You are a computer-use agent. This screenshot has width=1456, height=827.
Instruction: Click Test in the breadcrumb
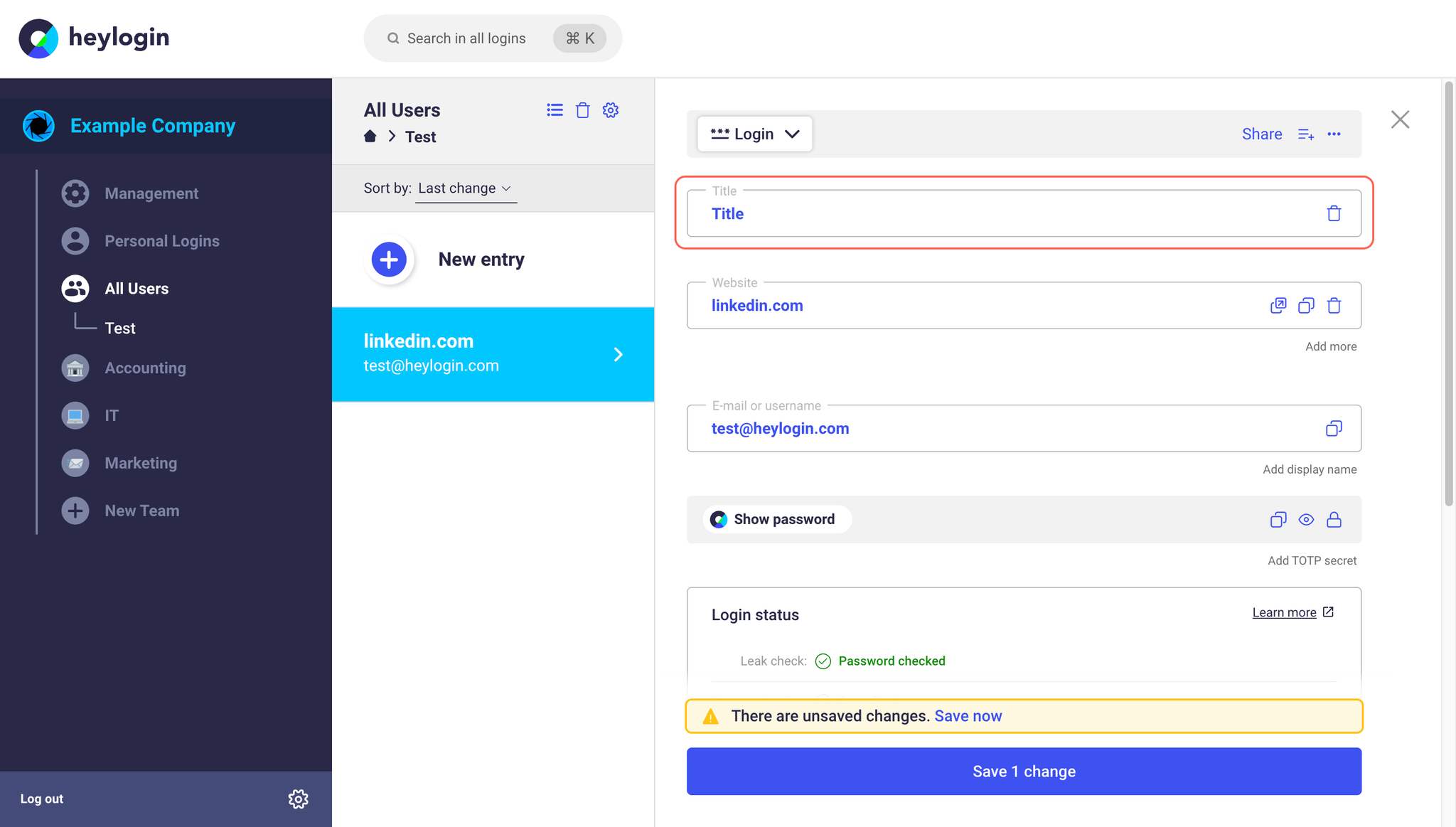pos(421,137)
